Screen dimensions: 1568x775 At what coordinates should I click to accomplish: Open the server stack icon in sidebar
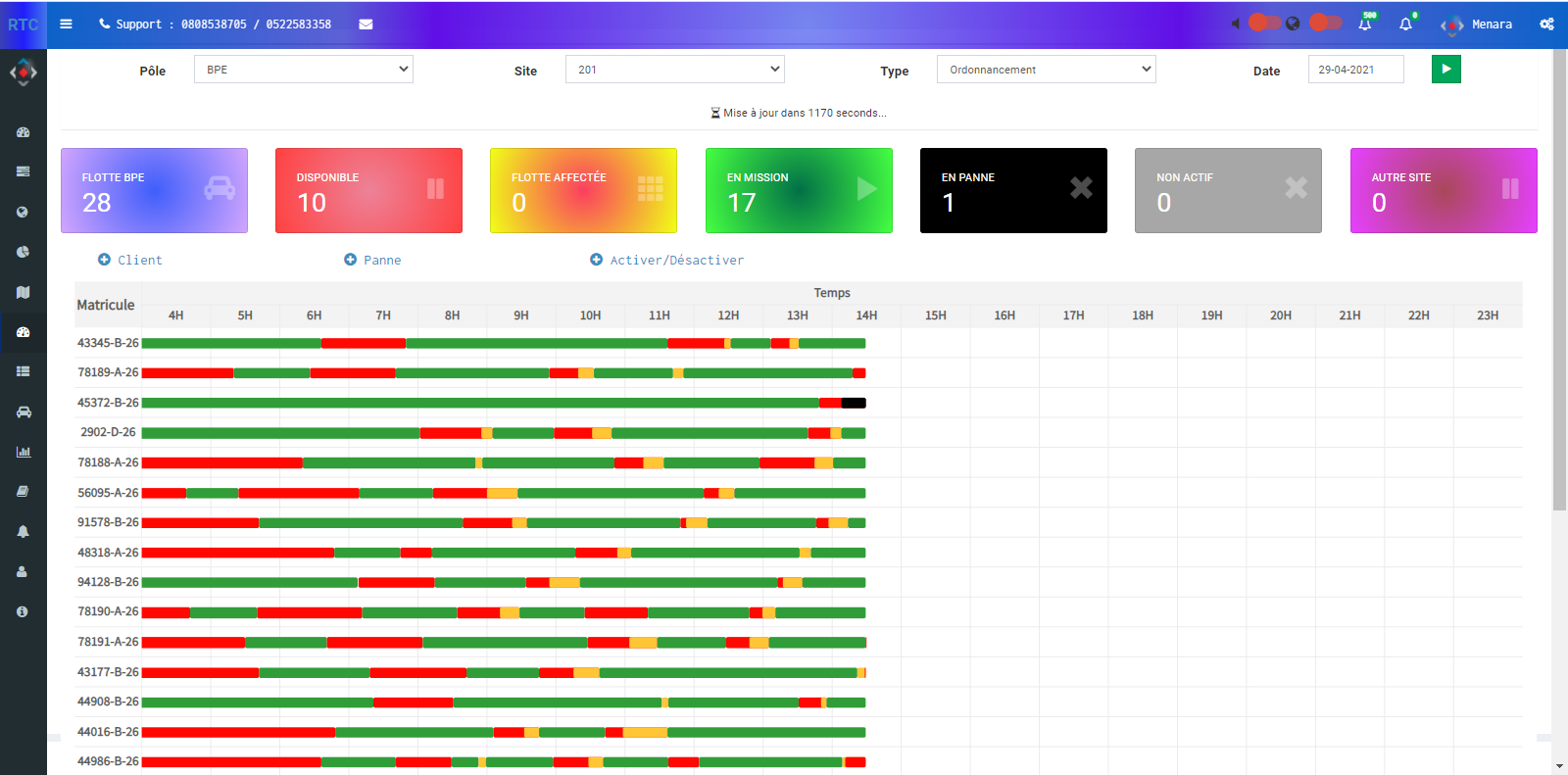(23, 171)
